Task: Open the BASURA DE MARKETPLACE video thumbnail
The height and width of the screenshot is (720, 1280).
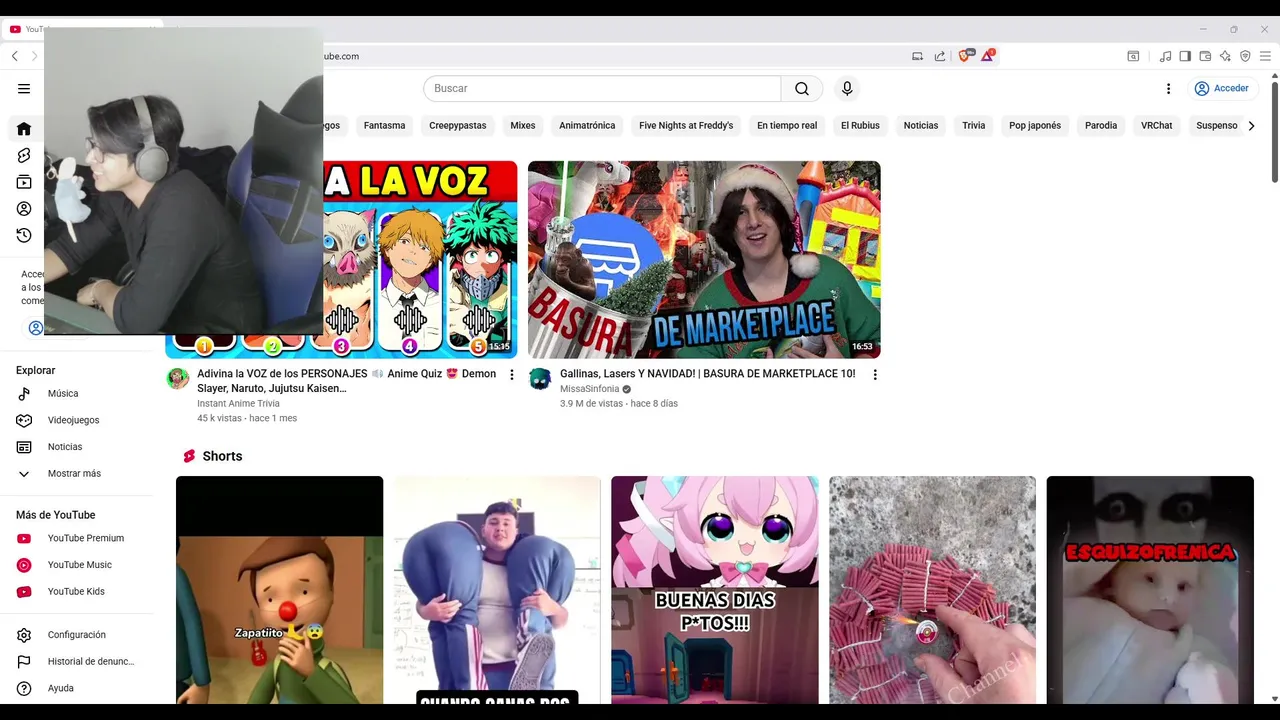Action: [x=704, y=260]
